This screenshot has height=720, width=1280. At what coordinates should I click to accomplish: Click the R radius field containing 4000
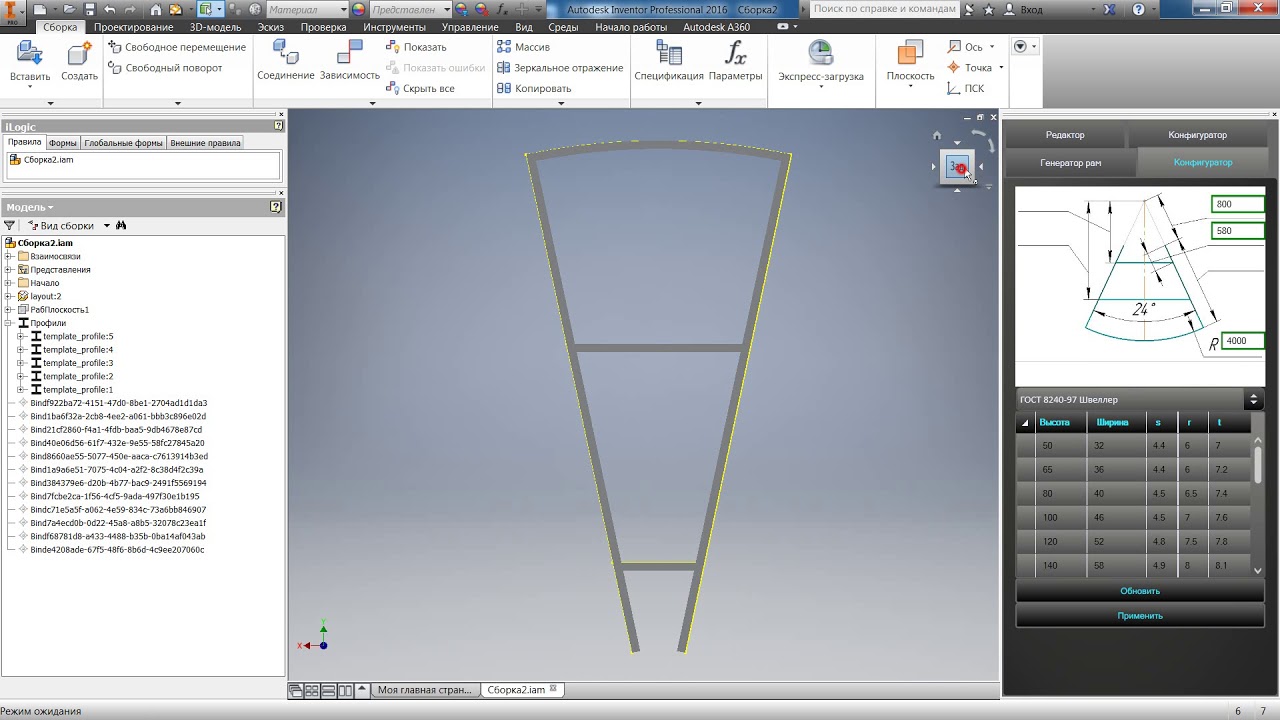[x=1244, y=341]
